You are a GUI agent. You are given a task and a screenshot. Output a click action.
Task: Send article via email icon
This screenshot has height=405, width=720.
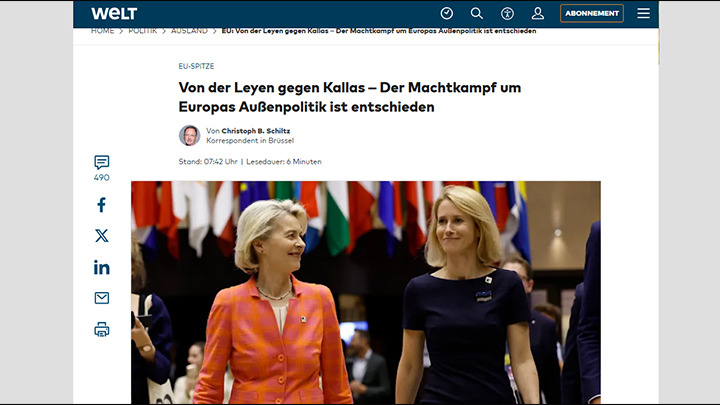click(x=101, y=298)
